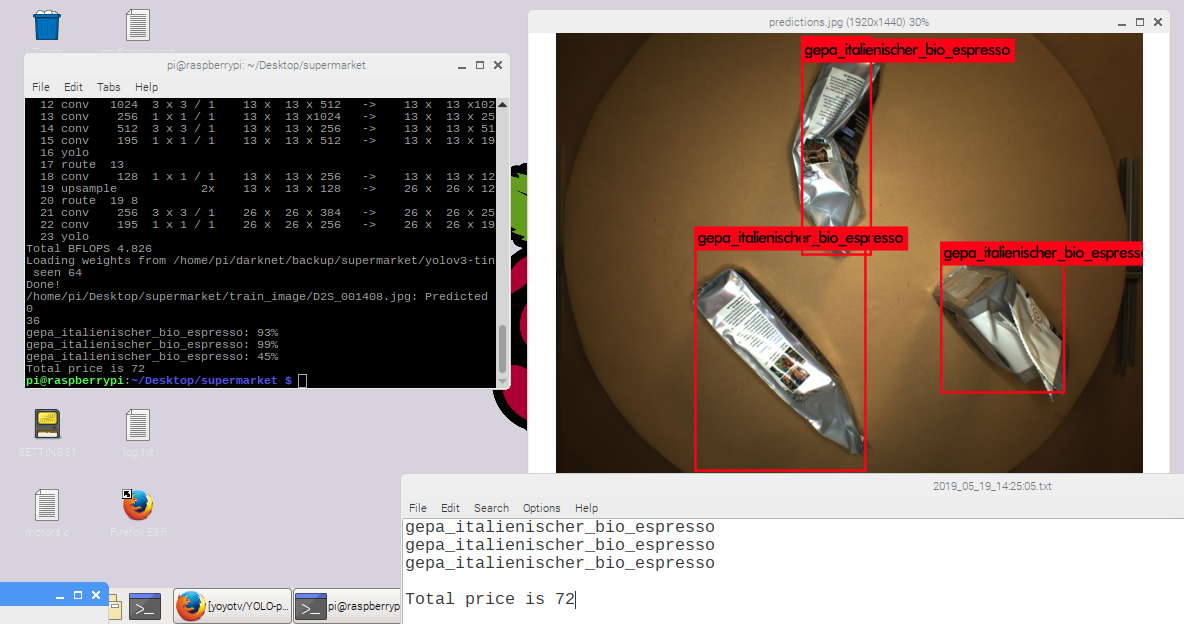The width and height of the screenshot is (1184, 624).
Task: Click the espresso 99% line in the terminal
Action: tap(152, 344)
